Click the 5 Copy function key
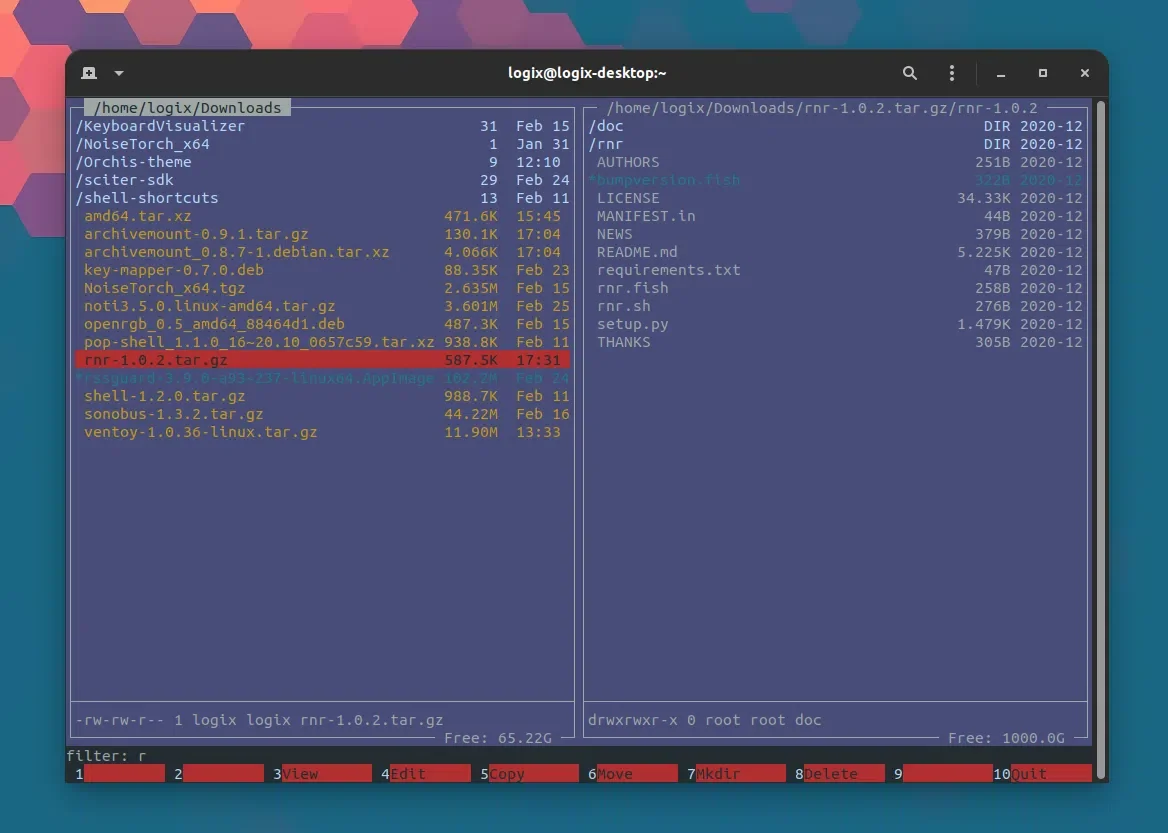The width and height of the screenshot is (1168, 833). 529,773
